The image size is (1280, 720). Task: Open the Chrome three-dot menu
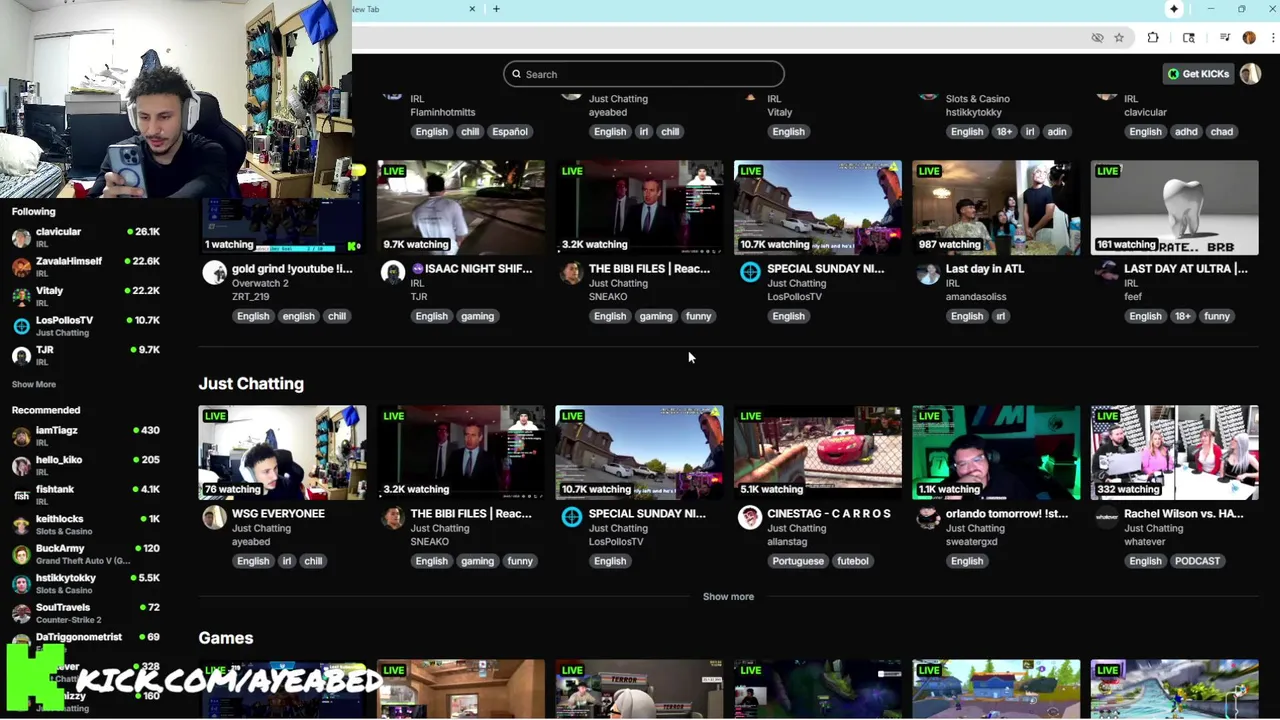point(1271,38)
